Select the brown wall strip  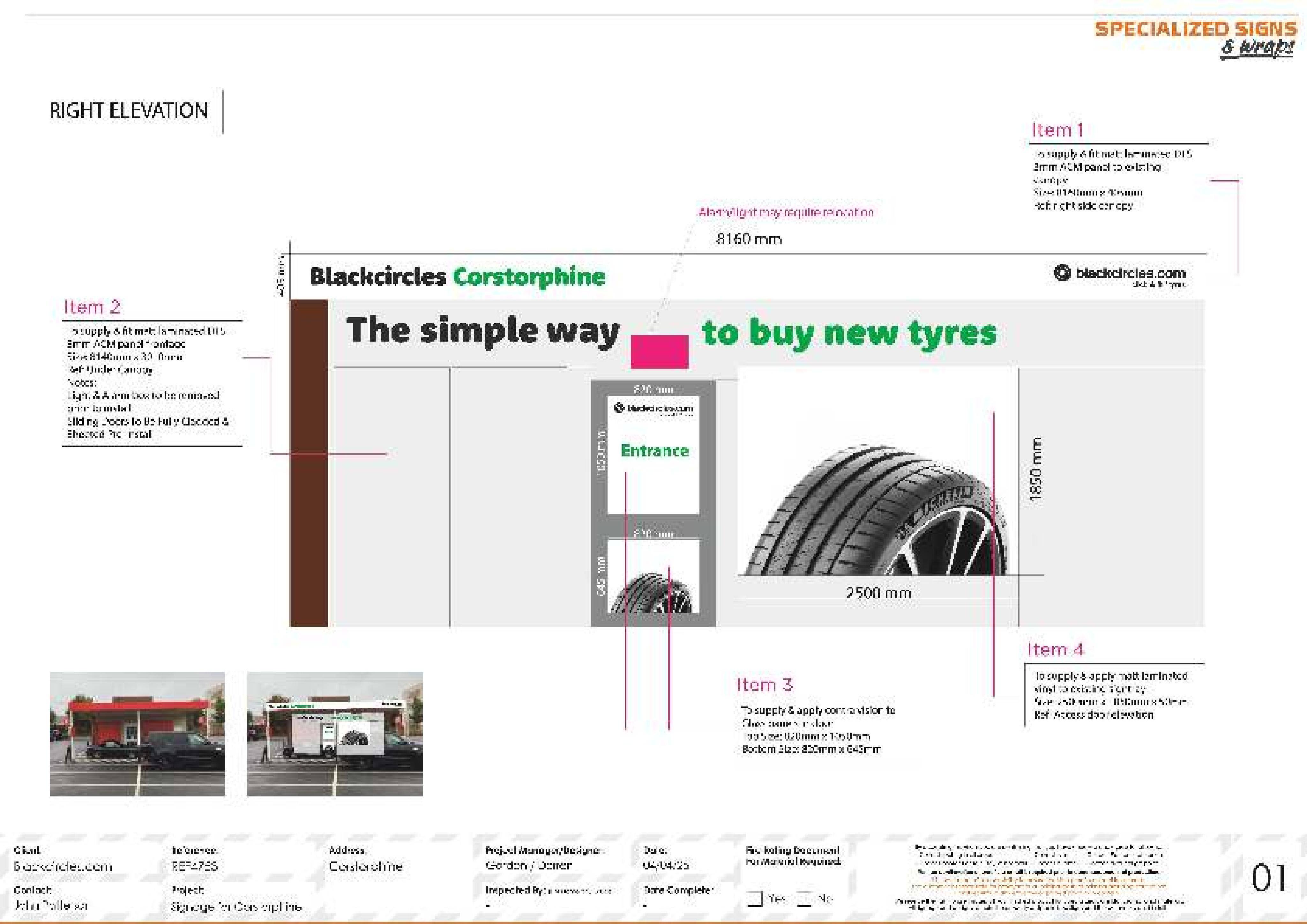309,463
